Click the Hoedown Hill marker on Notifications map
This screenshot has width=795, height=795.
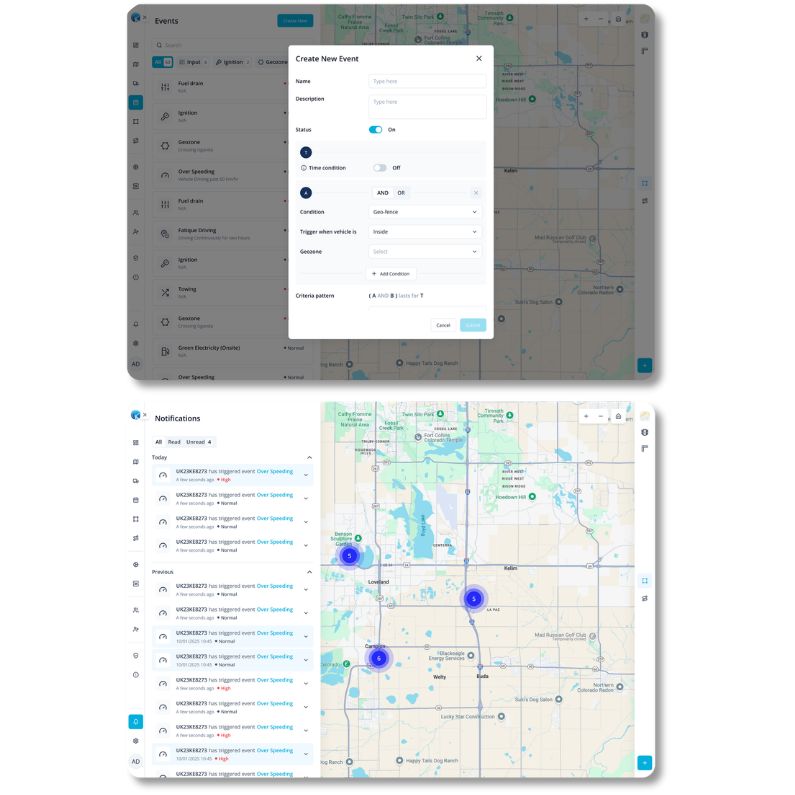(x=532, y=496)
